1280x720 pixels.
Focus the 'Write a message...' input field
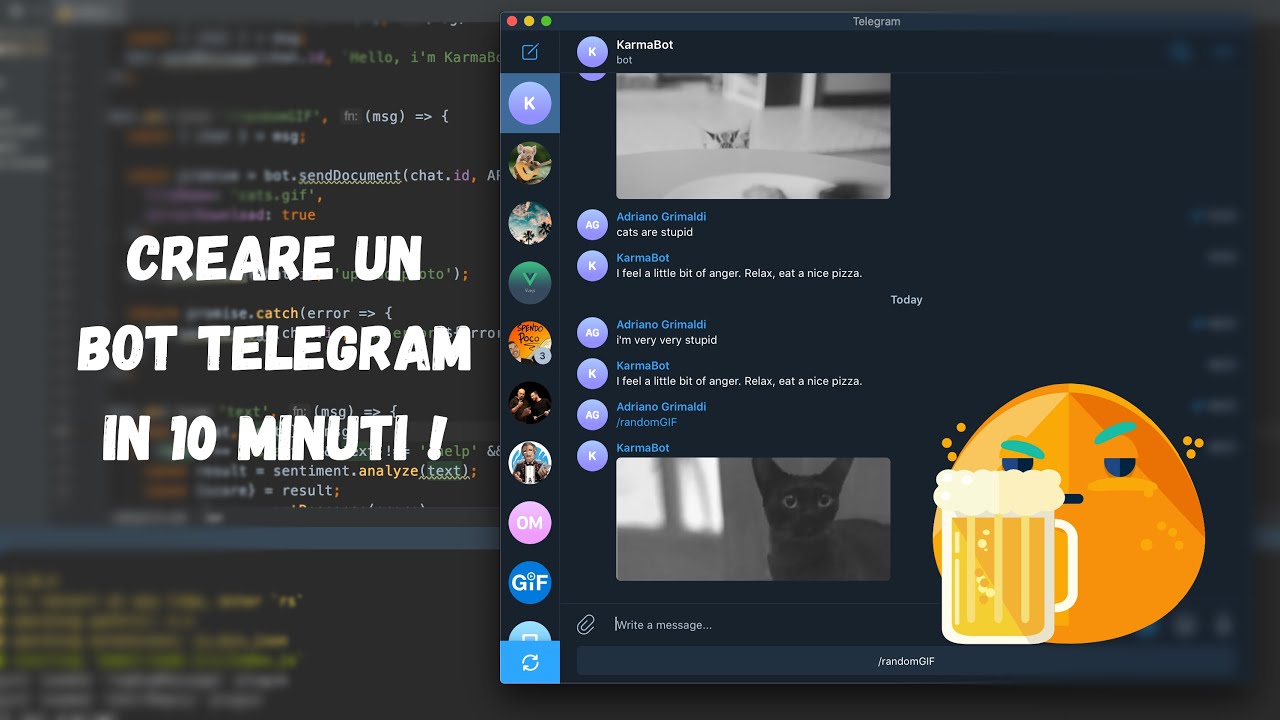[770, 625]
